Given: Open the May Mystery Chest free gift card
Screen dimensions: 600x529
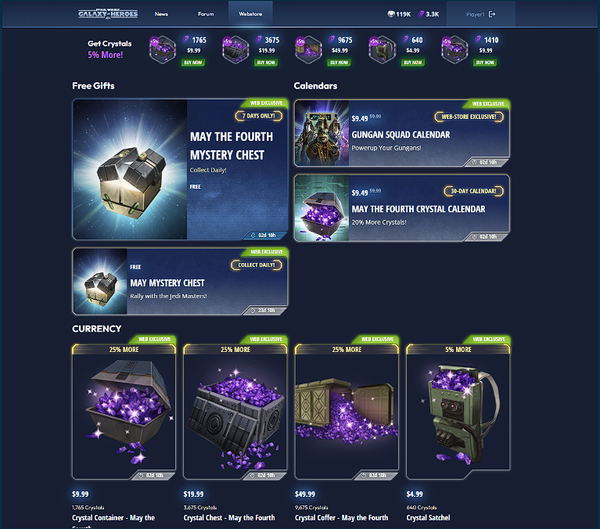Looking at the screenshot, I should pyautogui.click(x=180, y=281).
